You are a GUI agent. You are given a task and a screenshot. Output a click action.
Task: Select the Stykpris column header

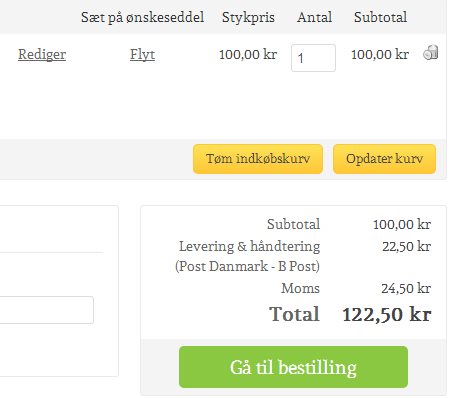(248, 17)
